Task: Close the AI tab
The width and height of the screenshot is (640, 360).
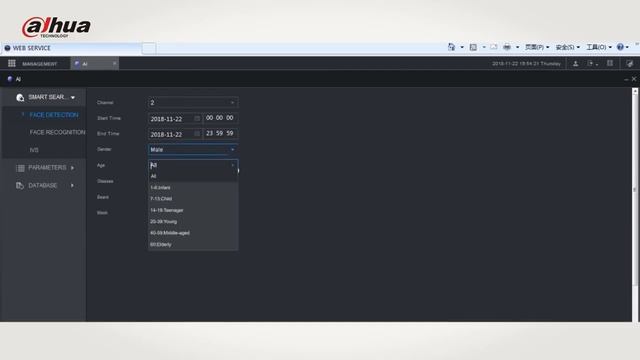Action: click(x=114, y=63)
